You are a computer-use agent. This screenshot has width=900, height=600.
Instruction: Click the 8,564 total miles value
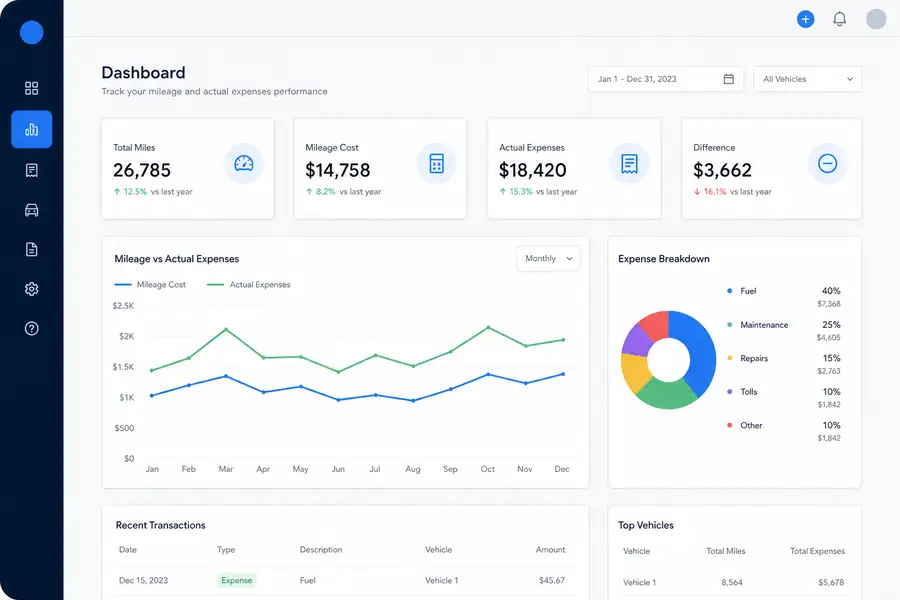[732, 582]
